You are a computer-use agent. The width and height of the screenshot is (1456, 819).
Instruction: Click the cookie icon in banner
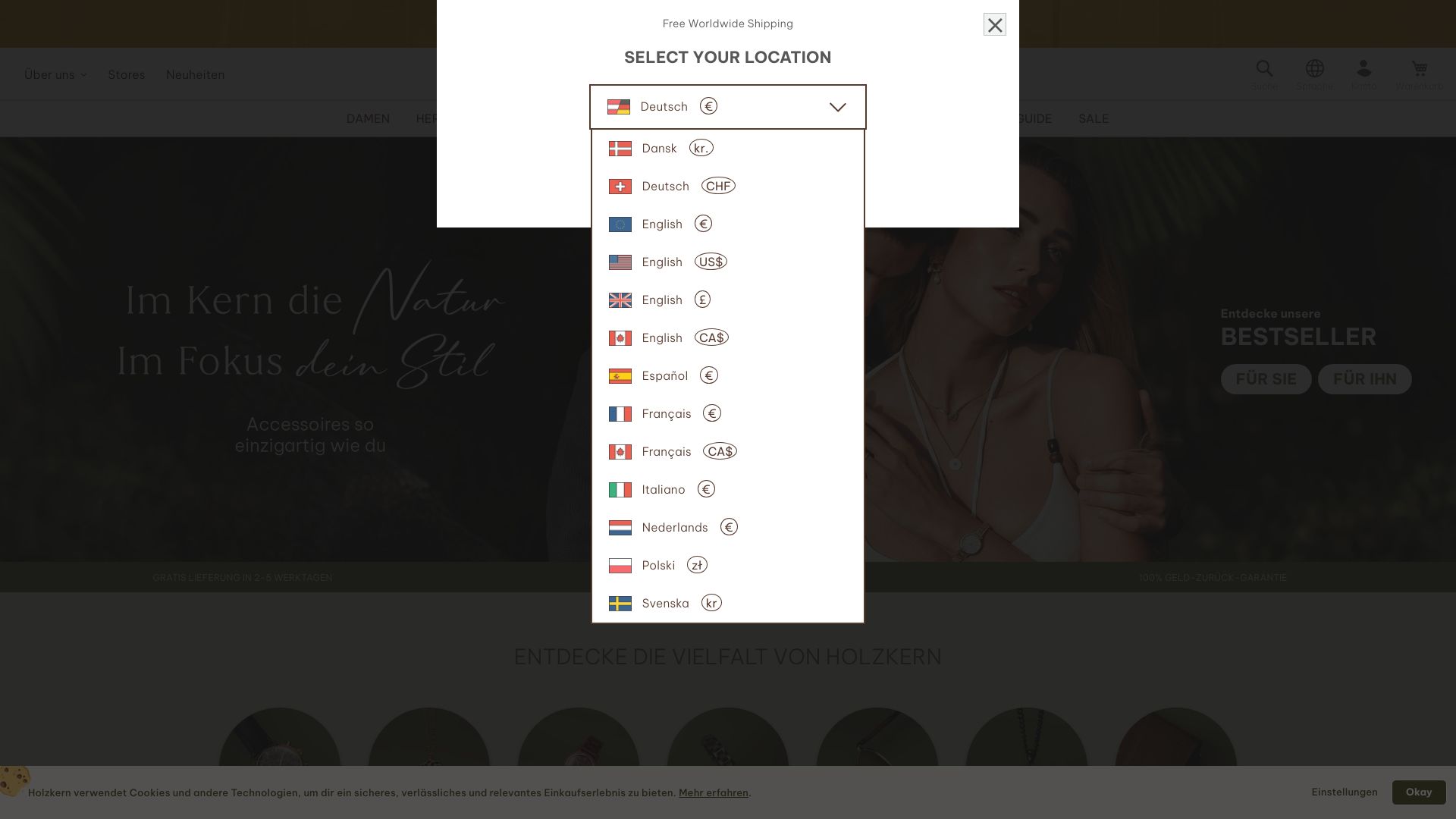point(14,780)
